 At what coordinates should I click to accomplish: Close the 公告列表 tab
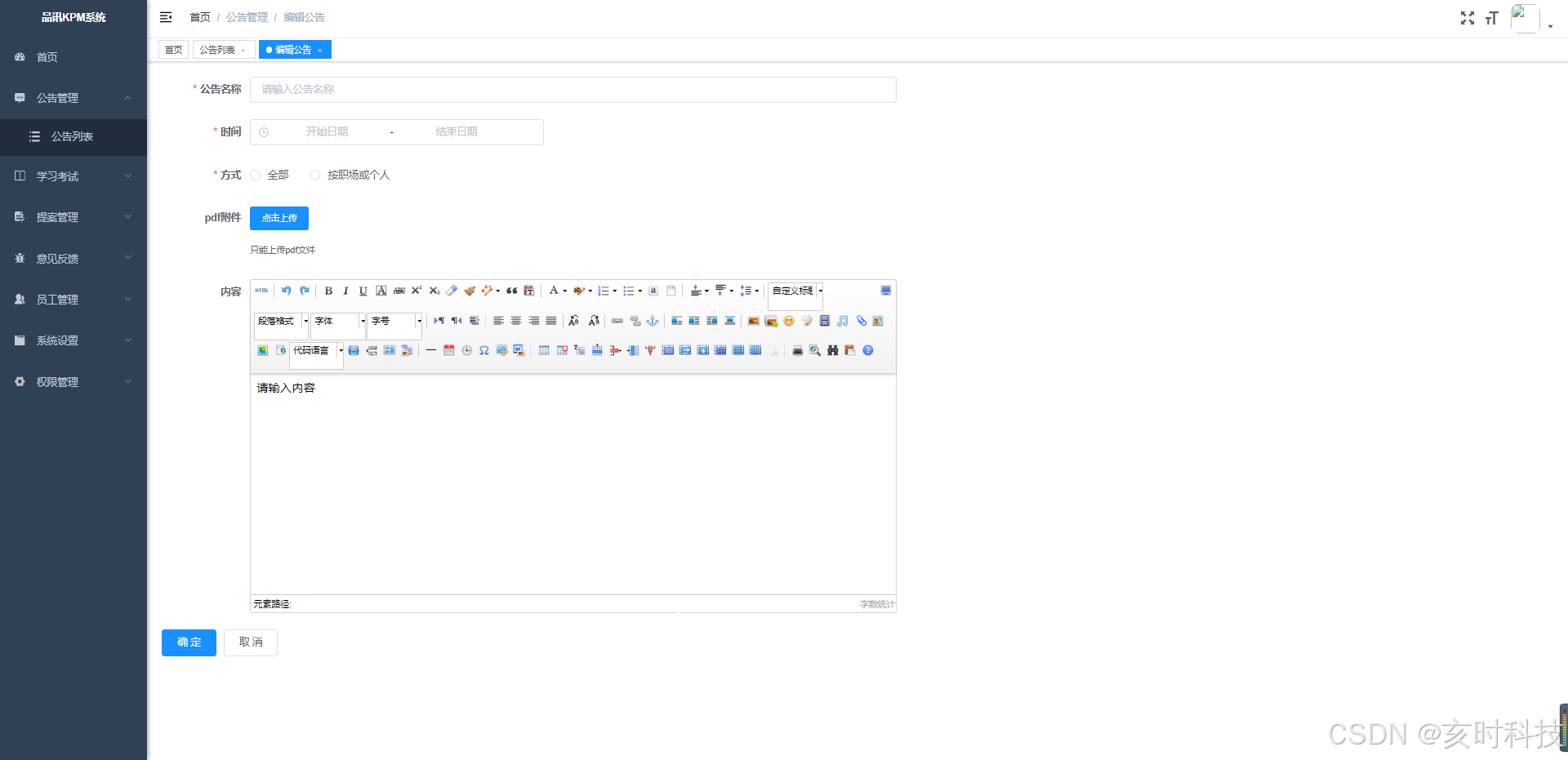point(243,51)
